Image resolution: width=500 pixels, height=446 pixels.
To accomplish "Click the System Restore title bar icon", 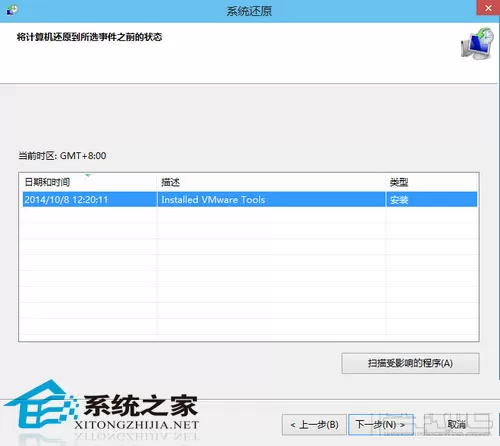I will (x=12, y=10).
